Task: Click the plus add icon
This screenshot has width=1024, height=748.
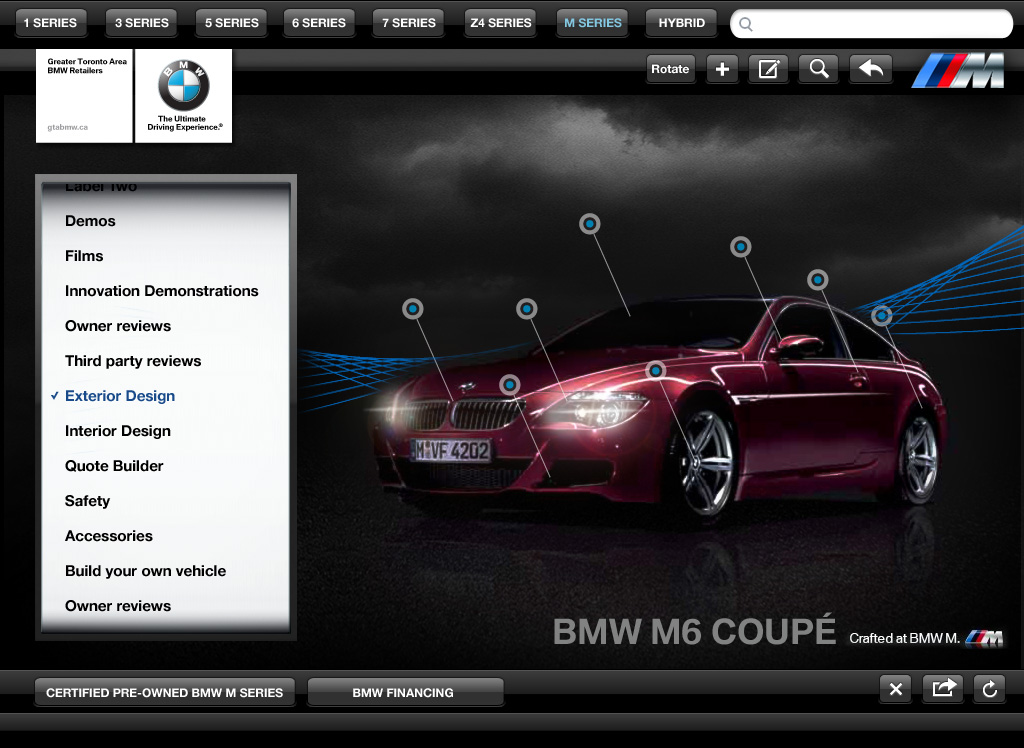Action: coord(722,69)
